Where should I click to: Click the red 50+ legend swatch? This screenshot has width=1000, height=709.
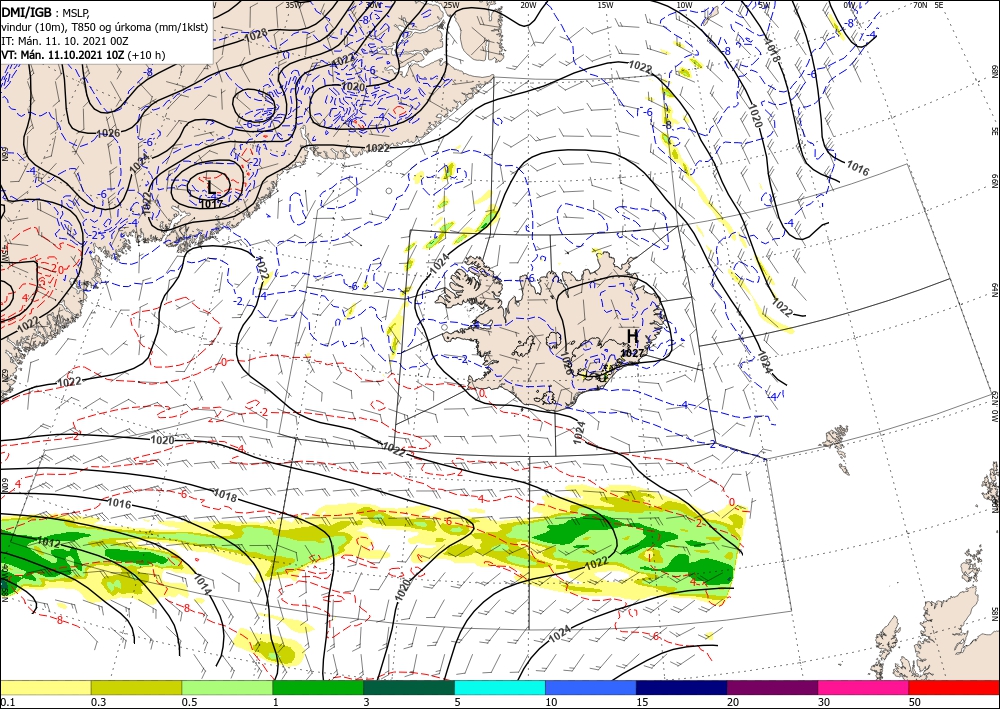pyautogui.click(x=954, y=687)
